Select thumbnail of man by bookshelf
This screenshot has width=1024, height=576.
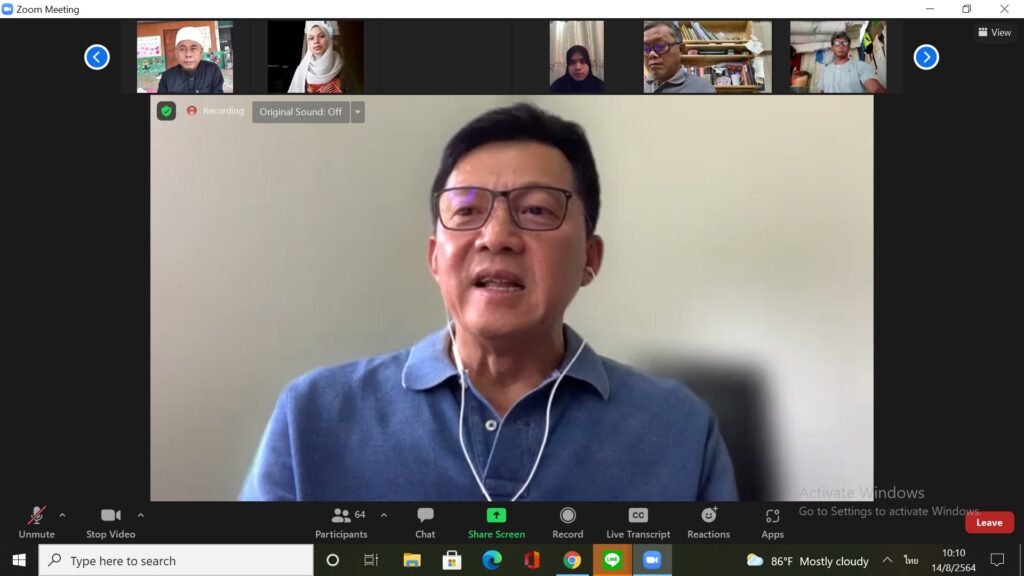[707, 57]
